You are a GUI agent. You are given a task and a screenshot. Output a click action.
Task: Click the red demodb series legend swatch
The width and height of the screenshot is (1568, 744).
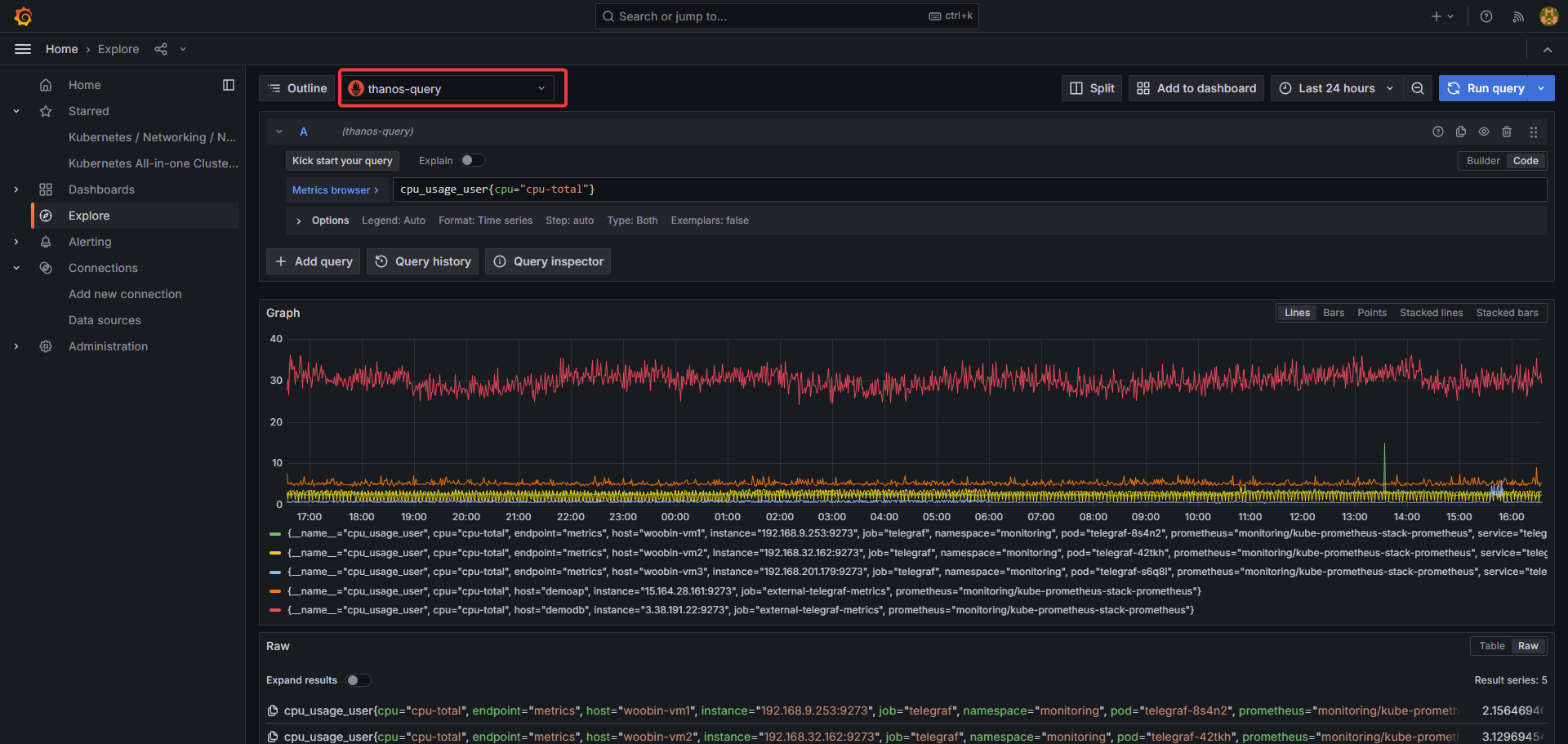click(275, 610)
